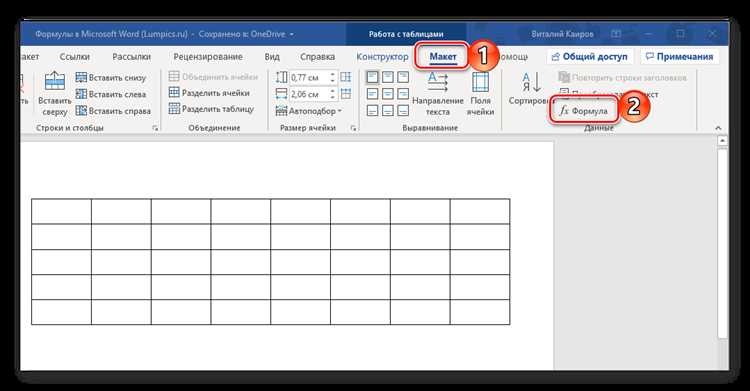Open the Примечания comments button

click(679, 56)
